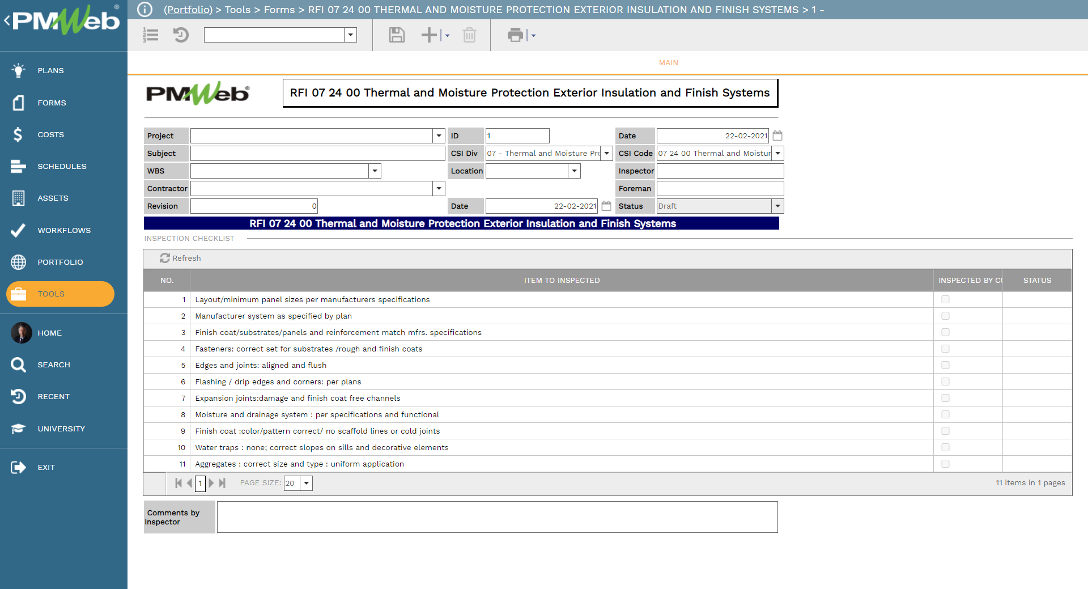
Task: Click the Revision number field
Action: (x=253, y=206)
